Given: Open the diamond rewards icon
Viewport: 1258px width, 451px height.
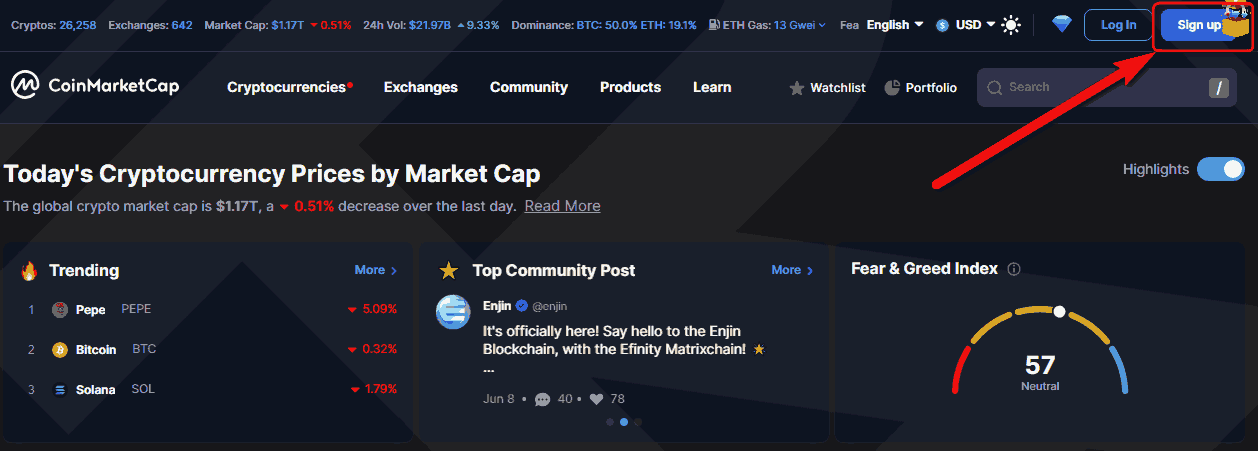Looking at the screenshot, I should coord(1061,25).
